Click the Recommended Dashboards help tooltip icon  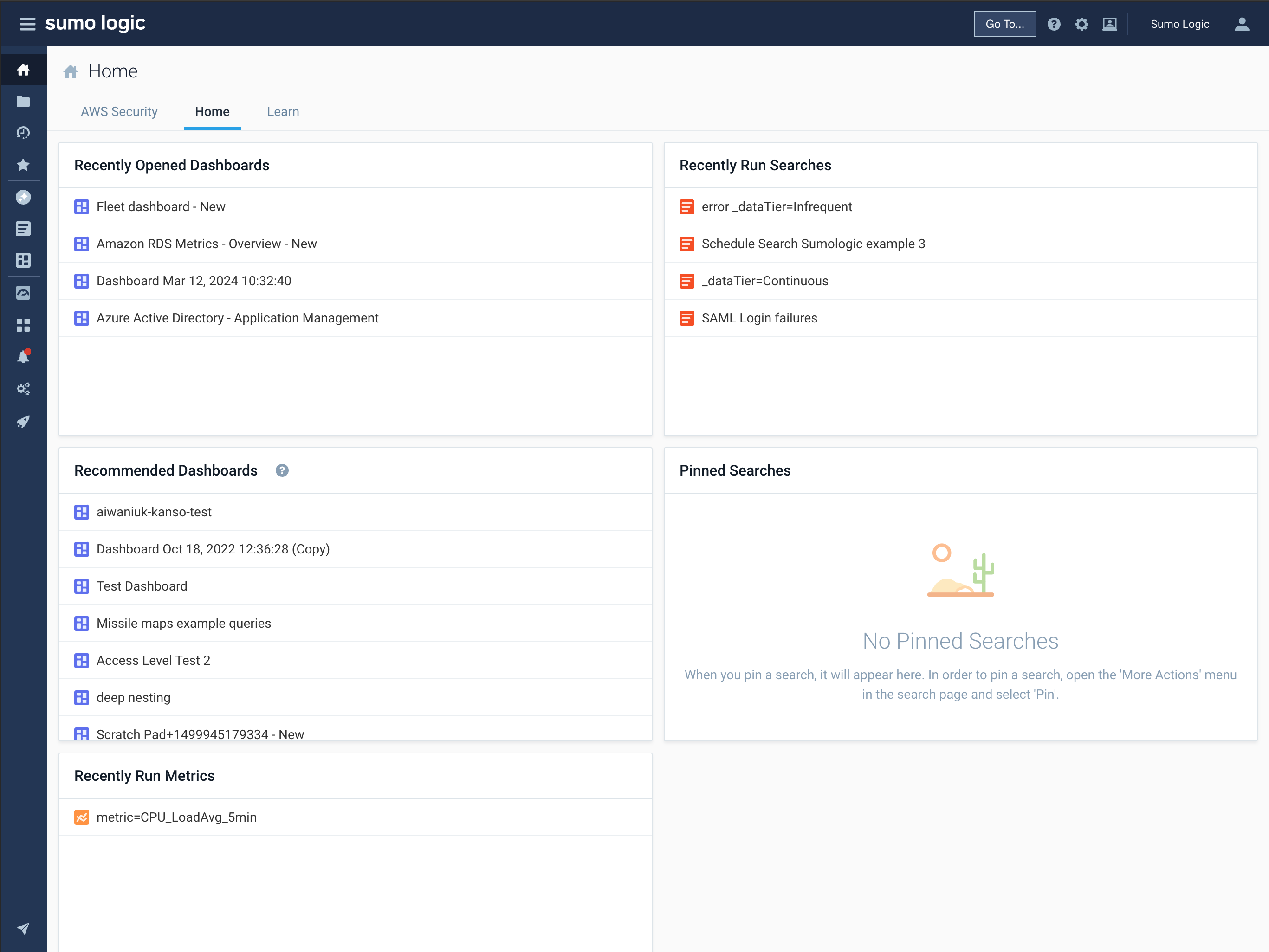coord(282,471)
